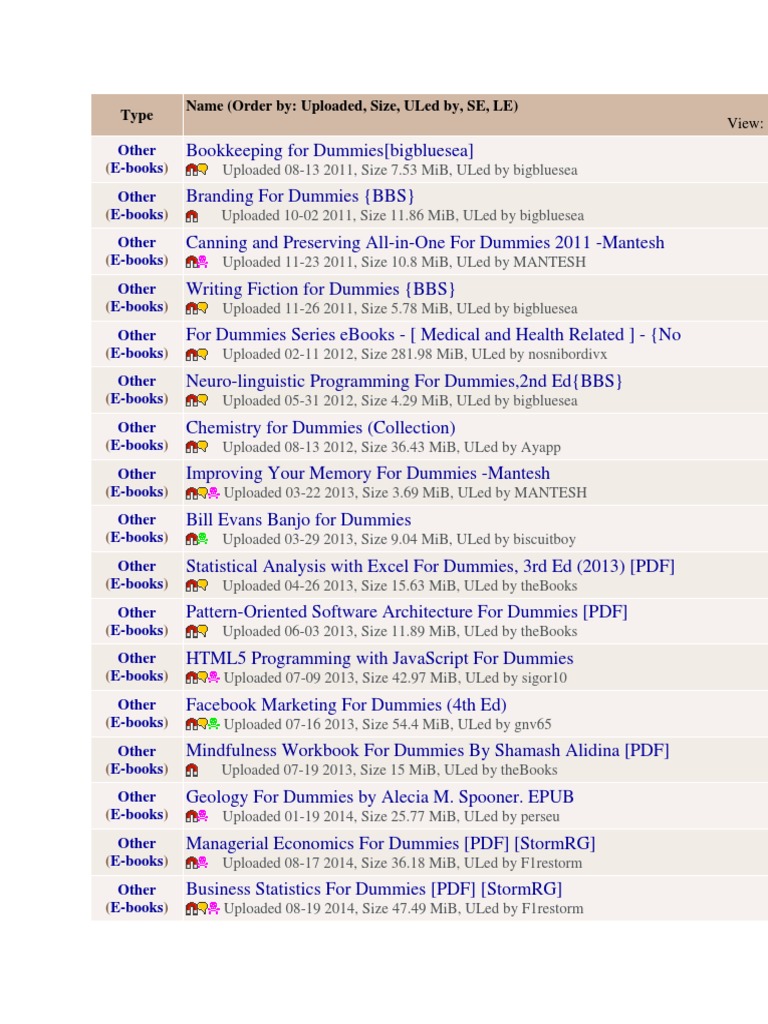Click magnet icon for Business Statistics For Dummies
This screenshot has height=1024, width=768.
(x=191, y=908)
